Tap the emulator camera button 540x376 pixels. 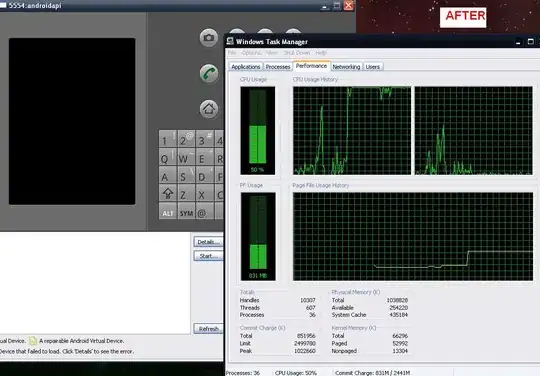(209, 38)
